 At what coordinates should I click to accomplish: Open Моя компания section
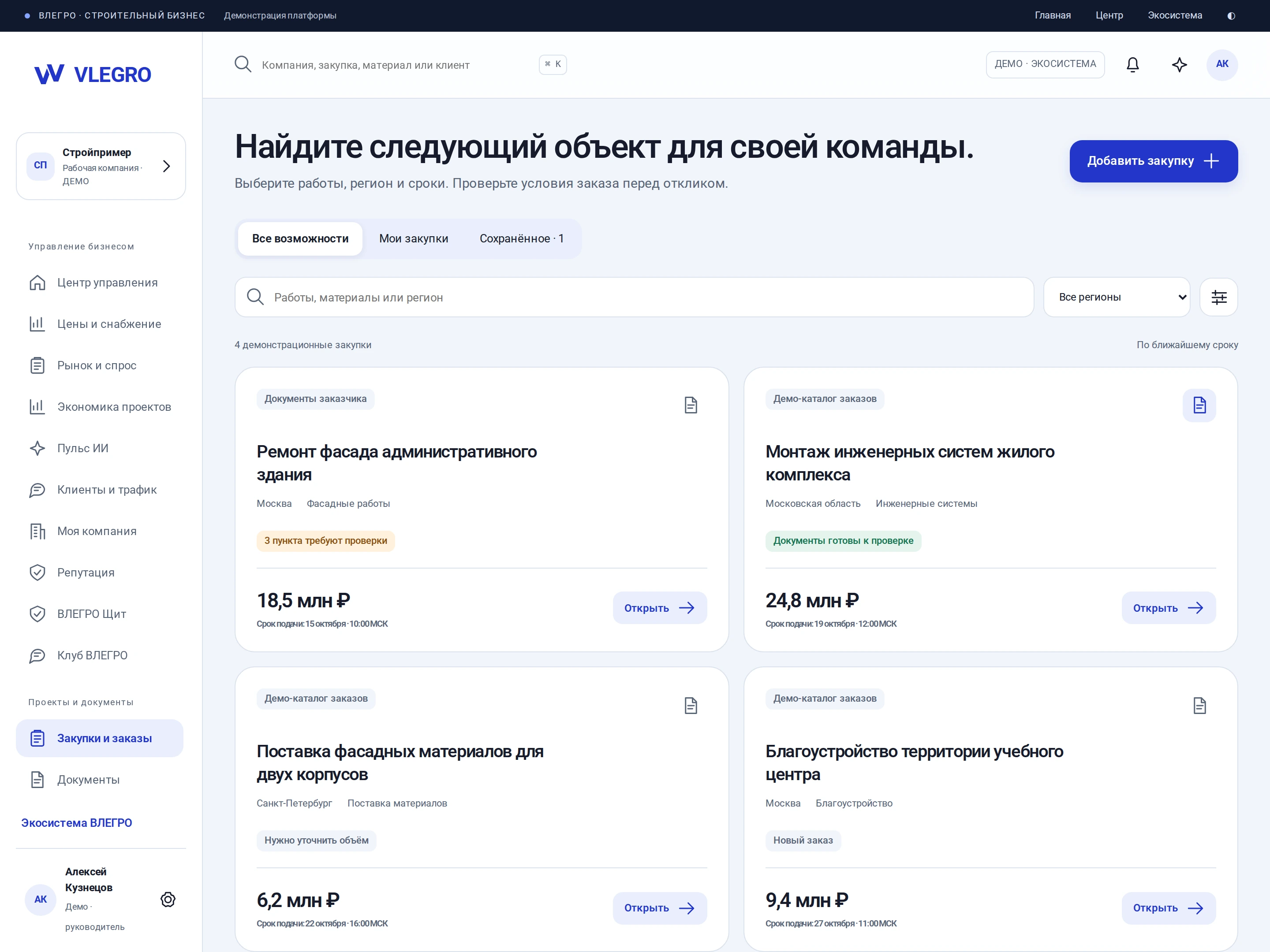[x=100, y=532]
